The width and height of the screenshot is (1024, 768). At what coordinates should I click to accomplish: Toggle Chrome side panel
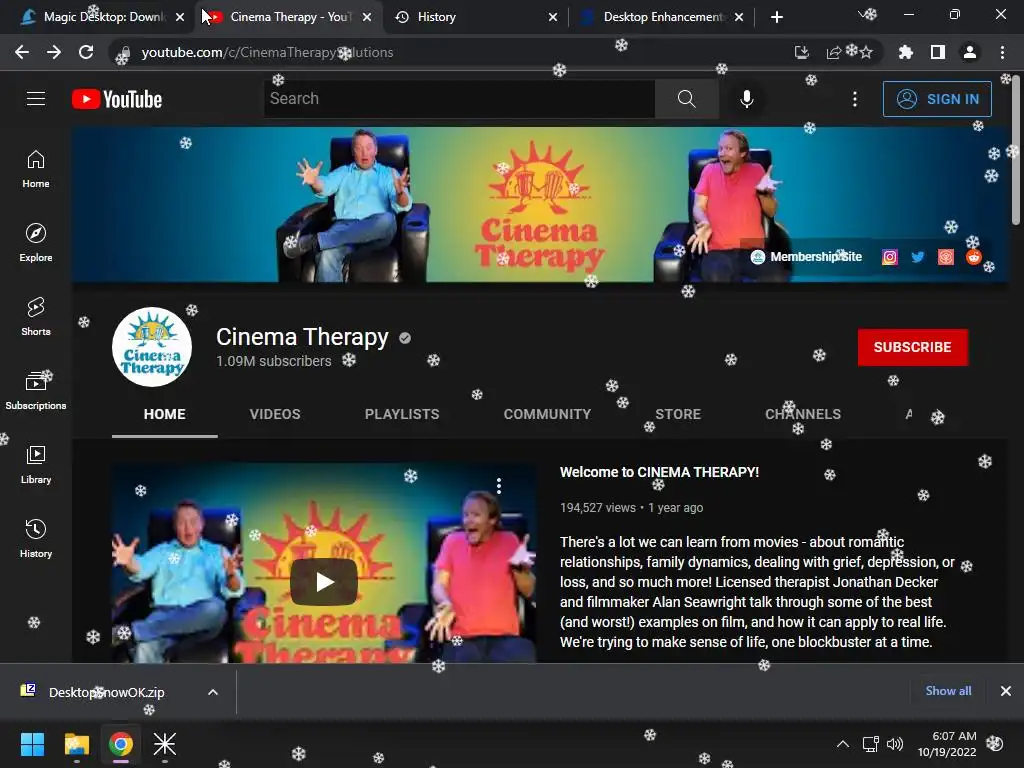(x=937, y=52)
